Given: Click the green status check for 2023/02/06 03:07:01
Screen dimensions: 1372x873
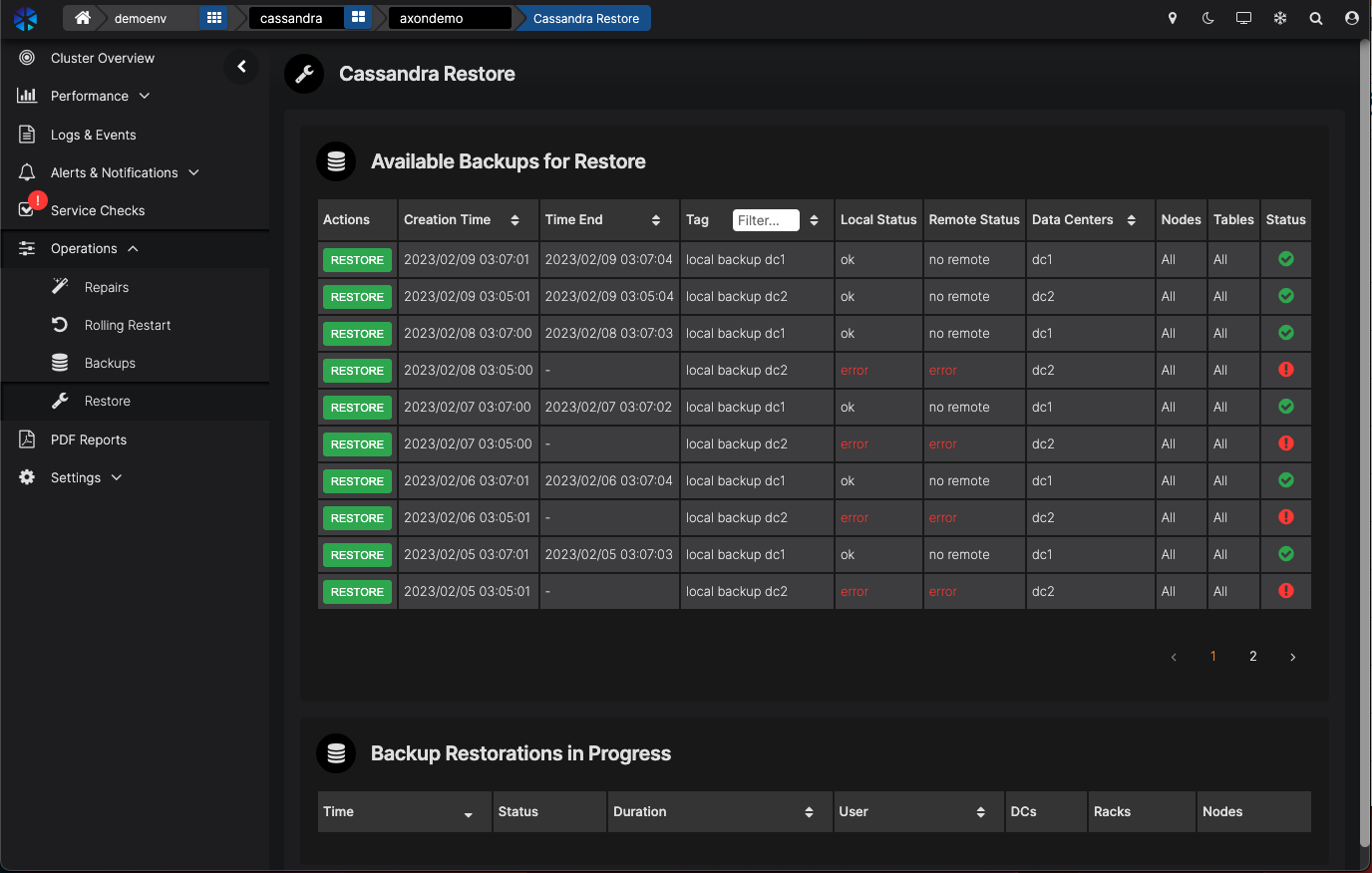Looking at the screenshot, I should 1286,480.
